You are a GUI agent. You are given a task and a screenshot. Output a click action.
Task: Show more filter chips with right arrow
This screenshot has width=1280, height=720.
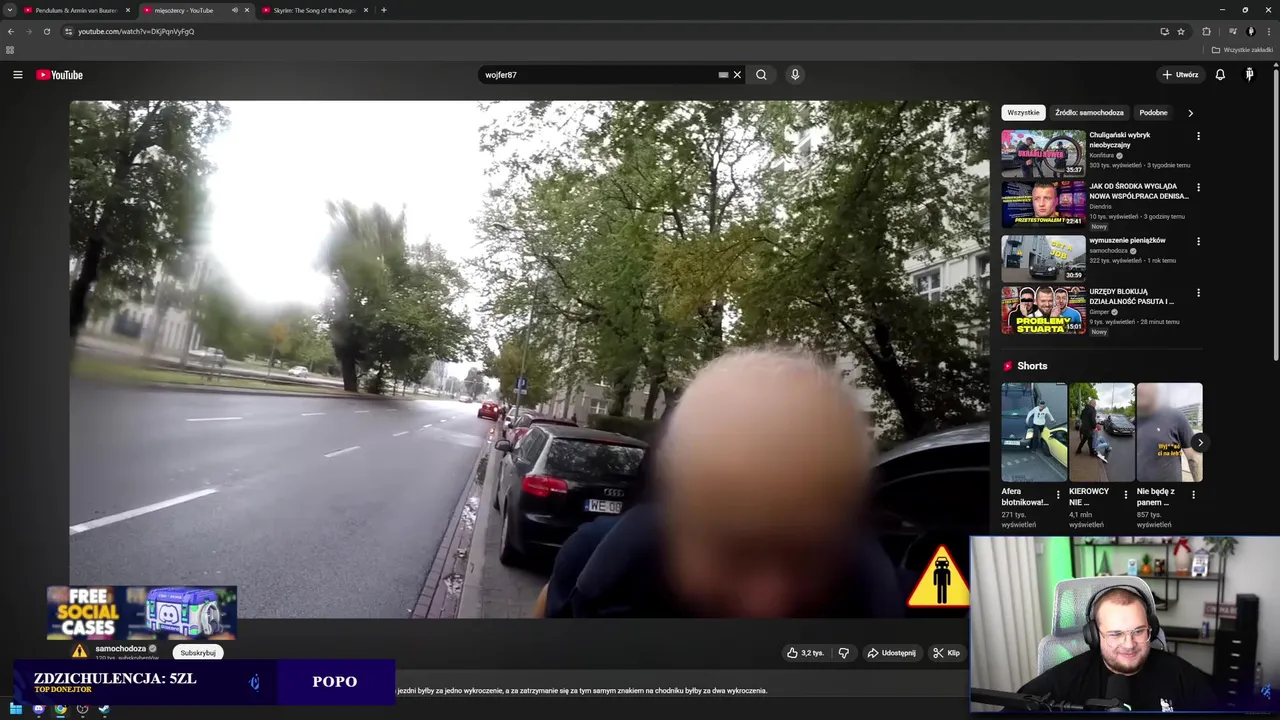point(1190,113)
